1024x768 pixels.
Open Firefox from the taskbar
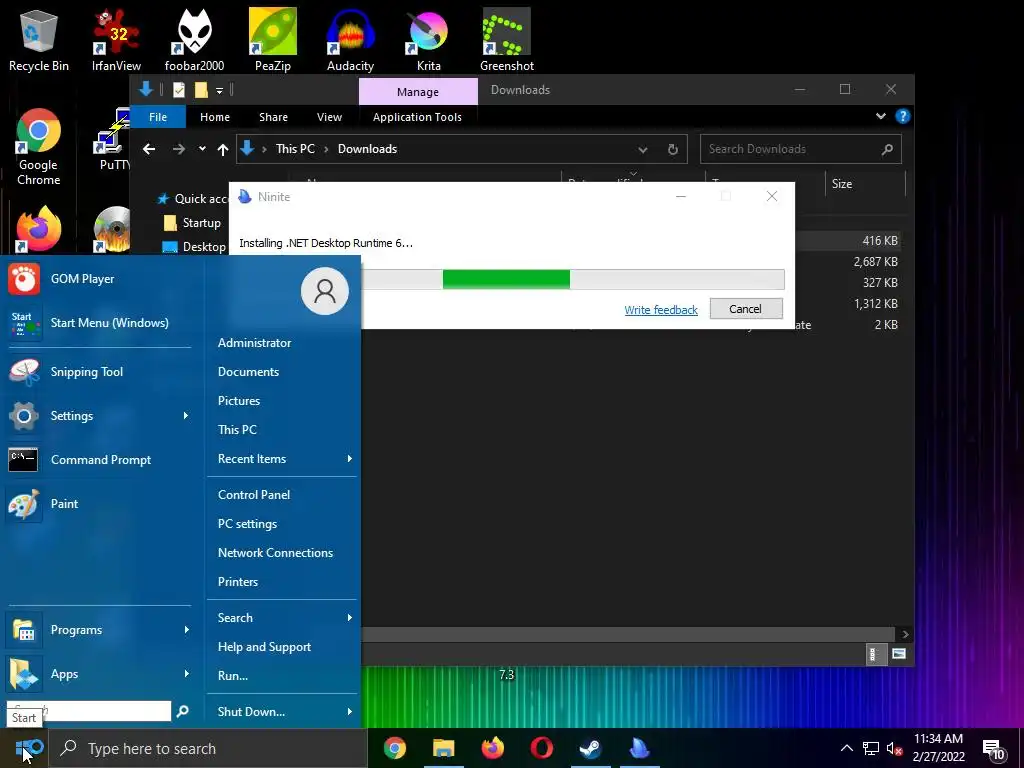point(492,748)
